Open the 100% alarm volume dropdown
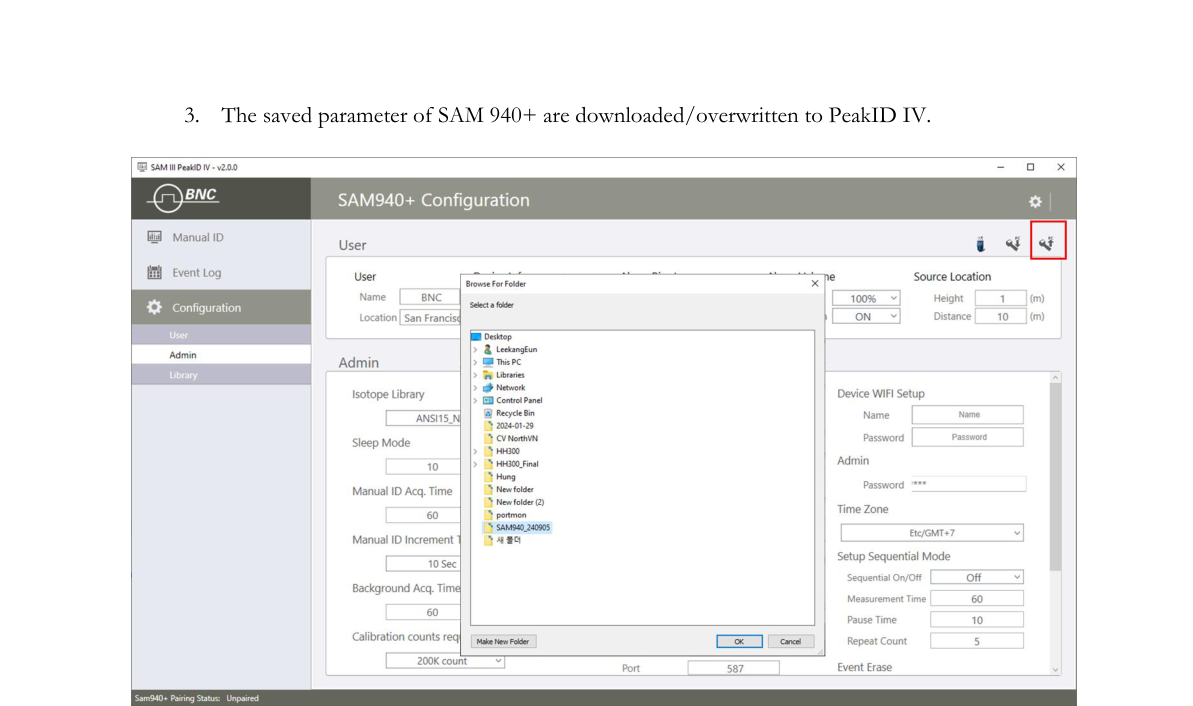Viewport: 1193px width, 706px height. pyautogui.click(x=866, y=298)
